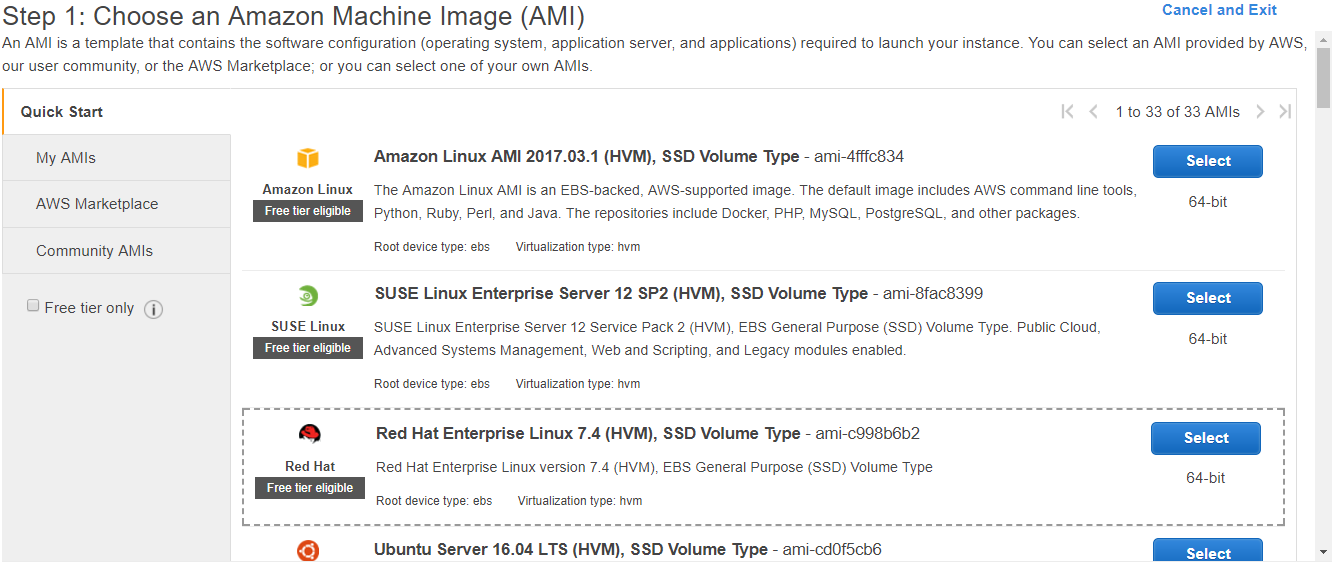Click the Amazon Linux orange cube icon
This screenshot has height=575, width=1340.
click(308, 159)
